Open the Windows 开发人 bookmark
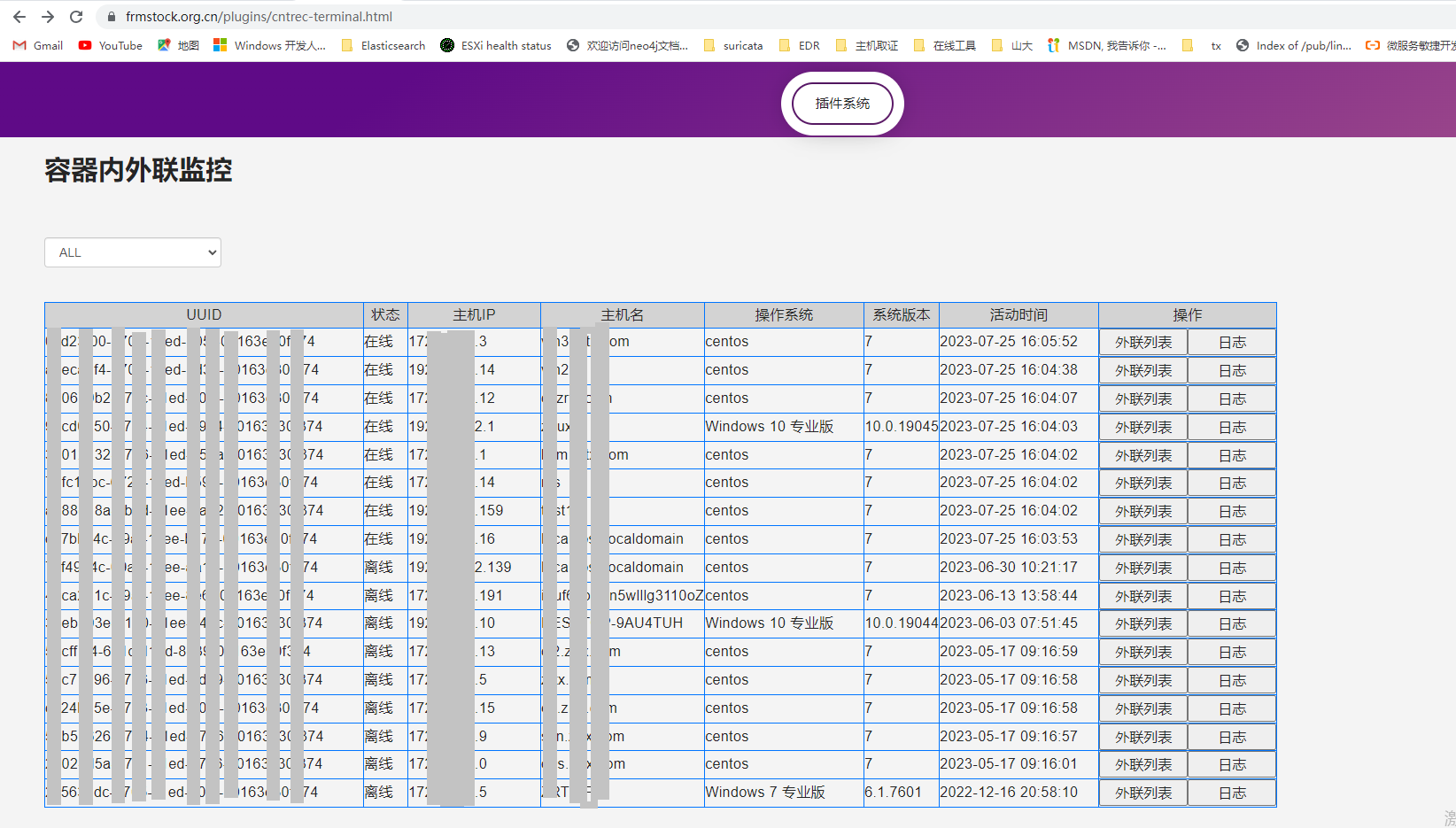 coord(270,45)
